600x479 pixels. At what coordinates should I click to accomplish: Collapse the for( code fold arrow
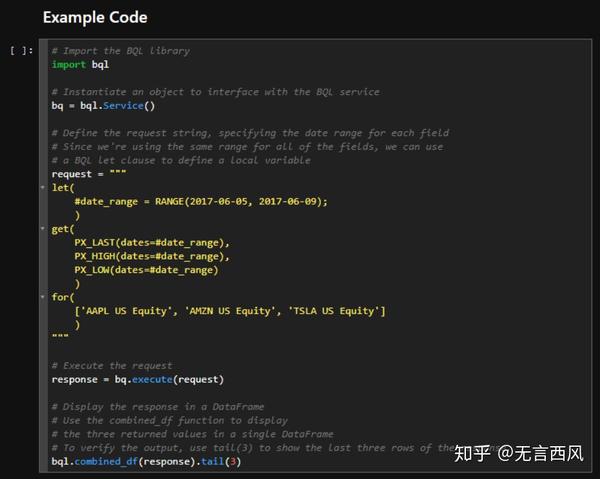[43, 297]
